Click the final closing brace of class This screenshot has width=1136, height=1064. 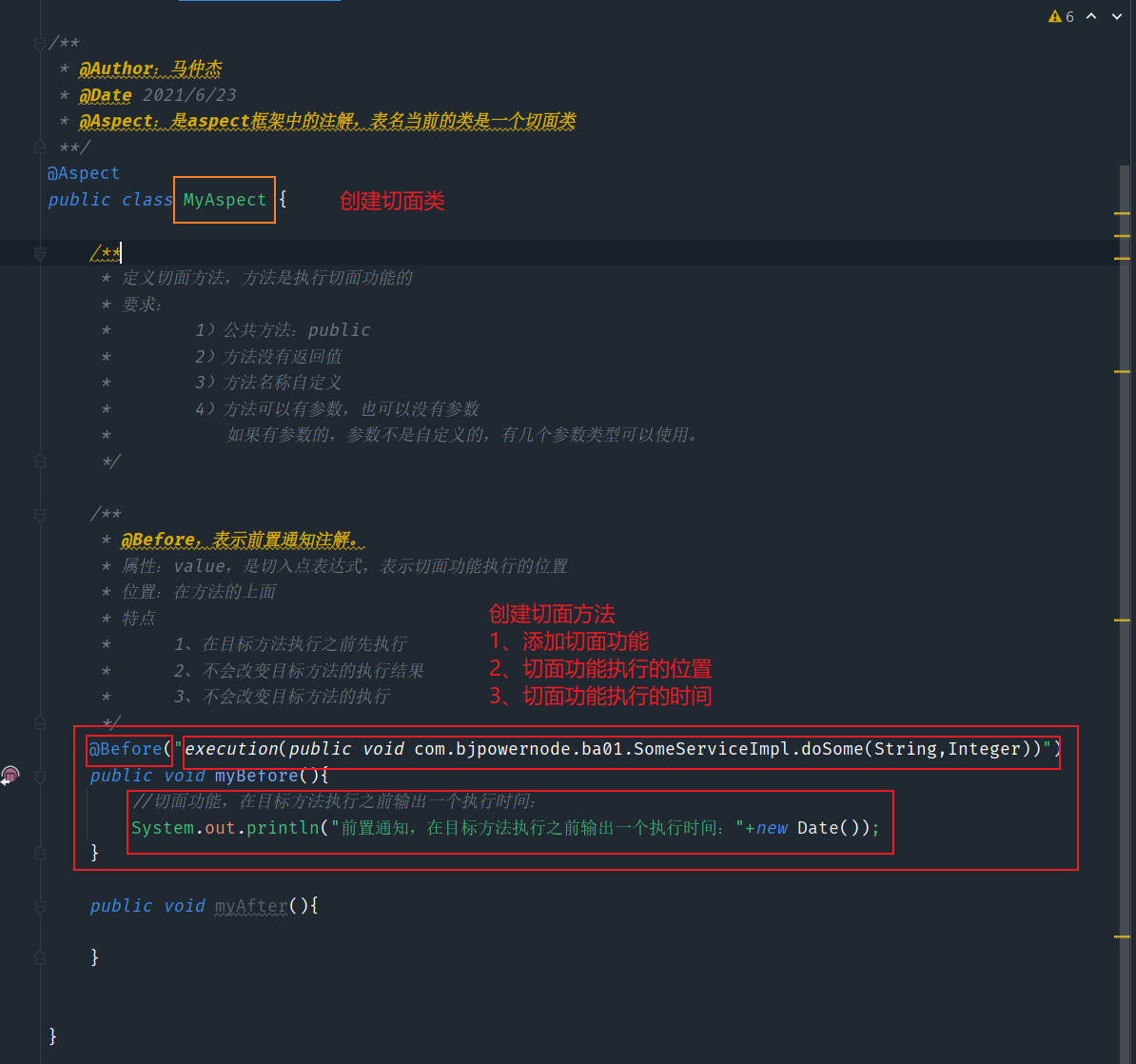pos(52,1035)
